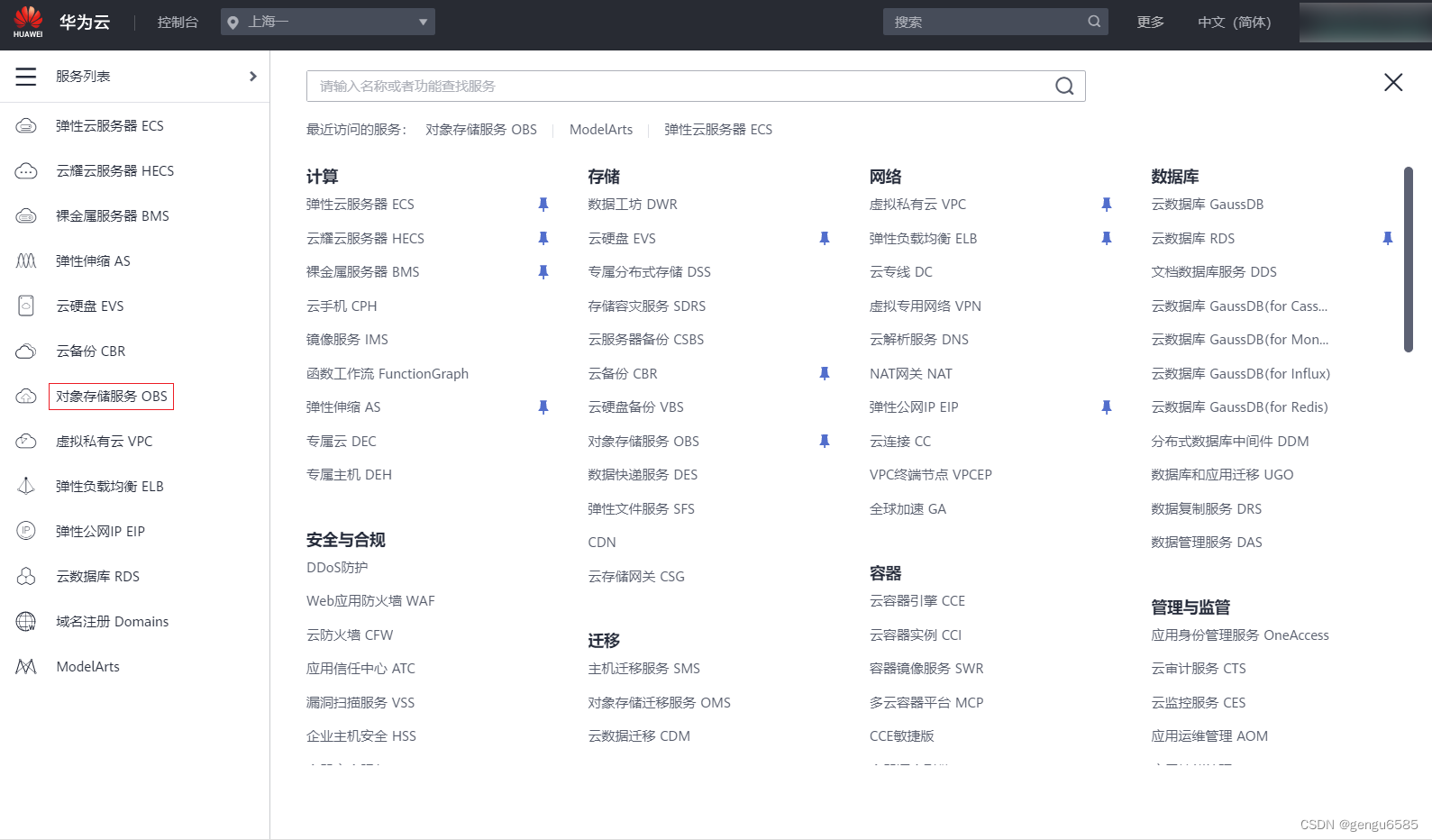Open 容器镜像服务 SWR service
1432x840 pixels.
tap(926, 669)
